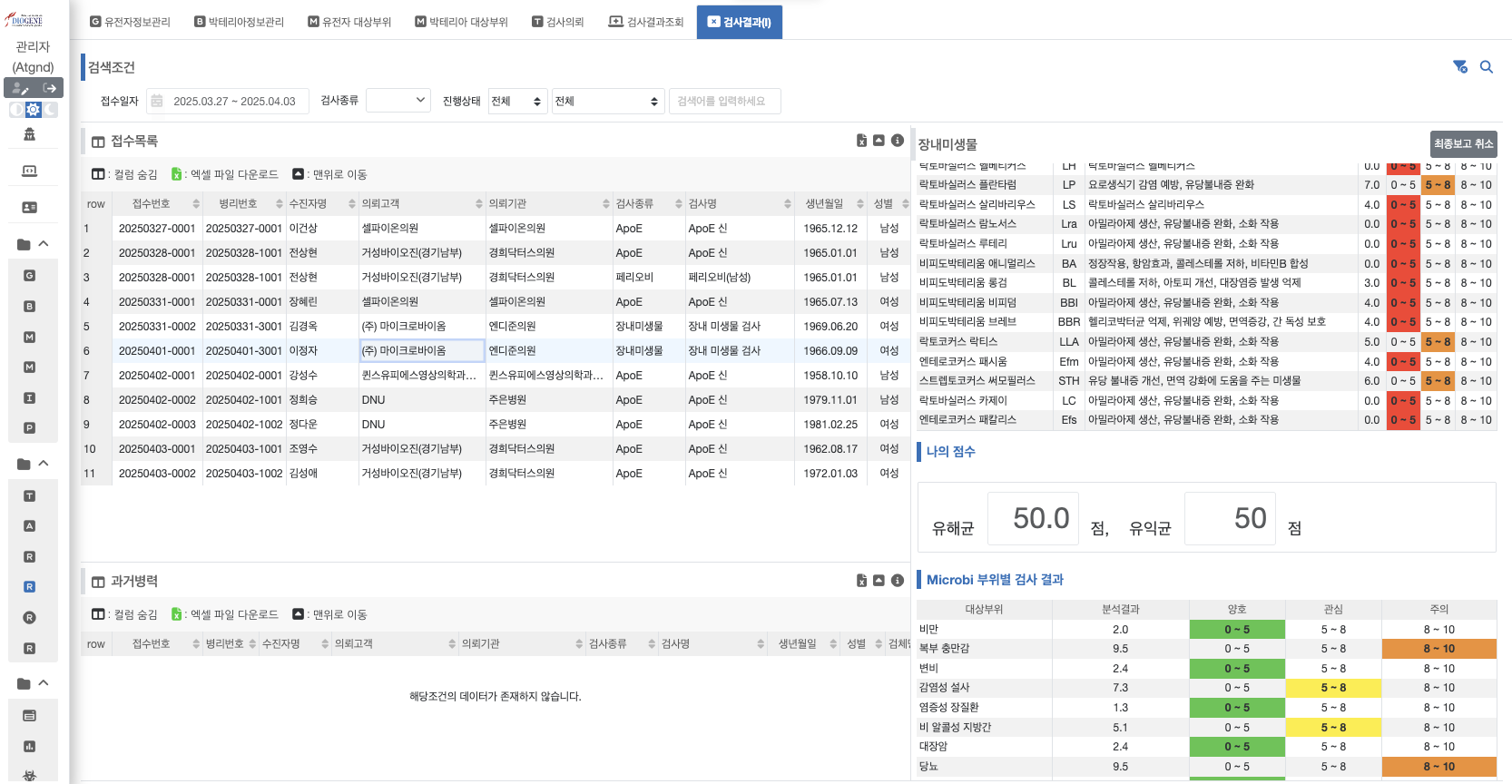This screenshot has width=1512, height=784.
Task: Click the column hide icon beside 접수목록 title
Action: pos(98,142)
